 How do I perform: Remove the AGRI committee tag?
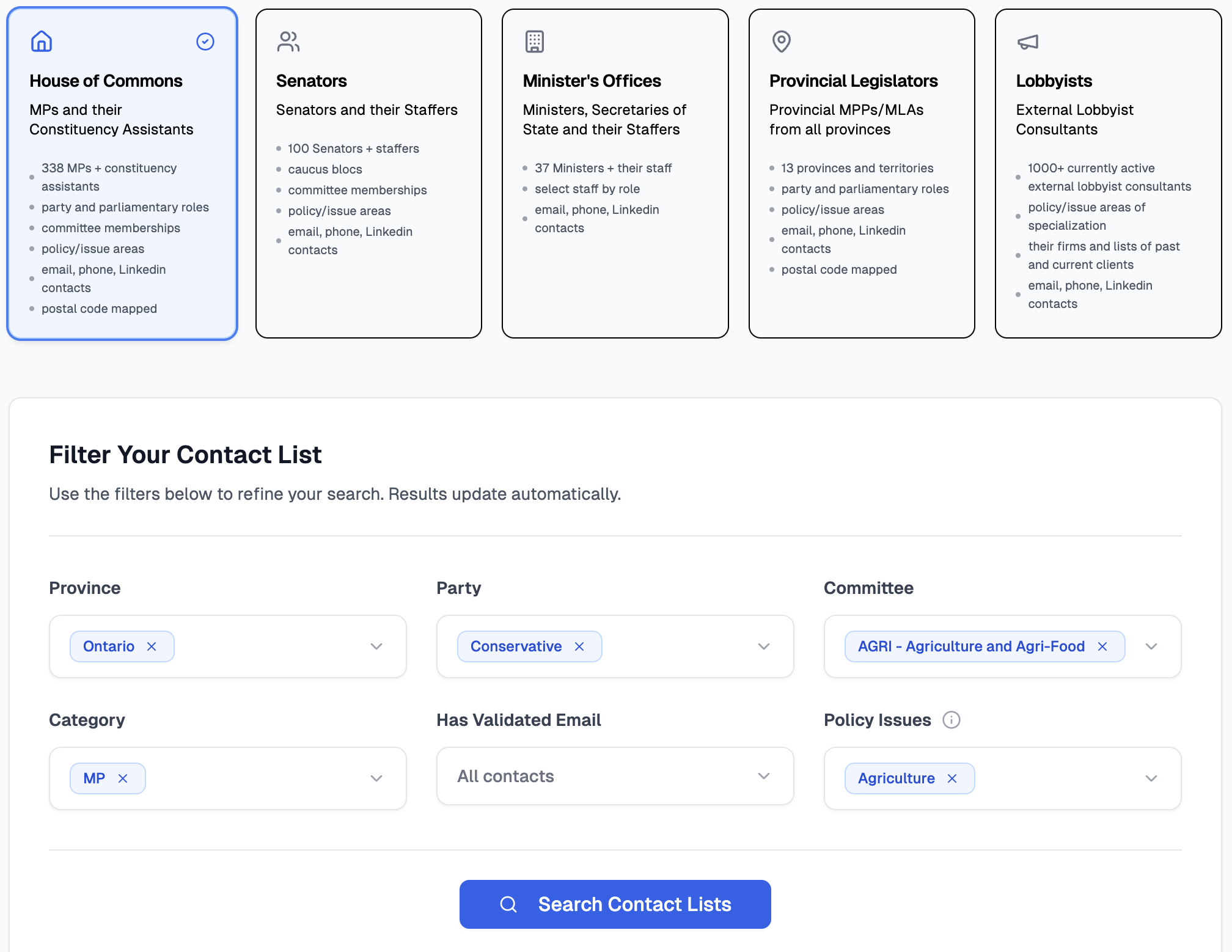[x=1103, y=646]
